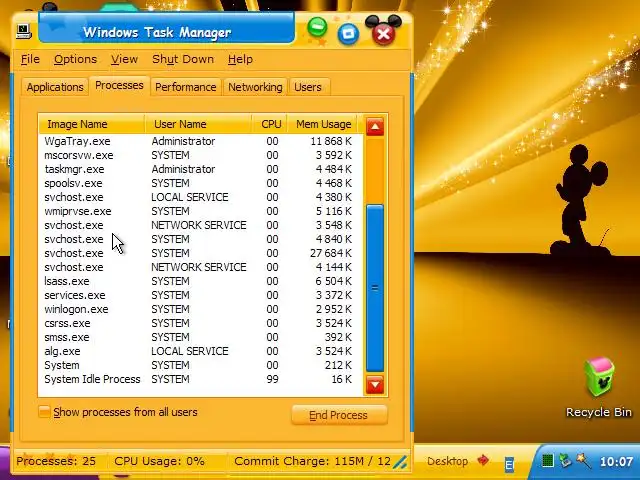Click the process list scroll up arrow
The width and height of the screenshot is (640, 480).
pyautogui.click(x=375, y=127)
